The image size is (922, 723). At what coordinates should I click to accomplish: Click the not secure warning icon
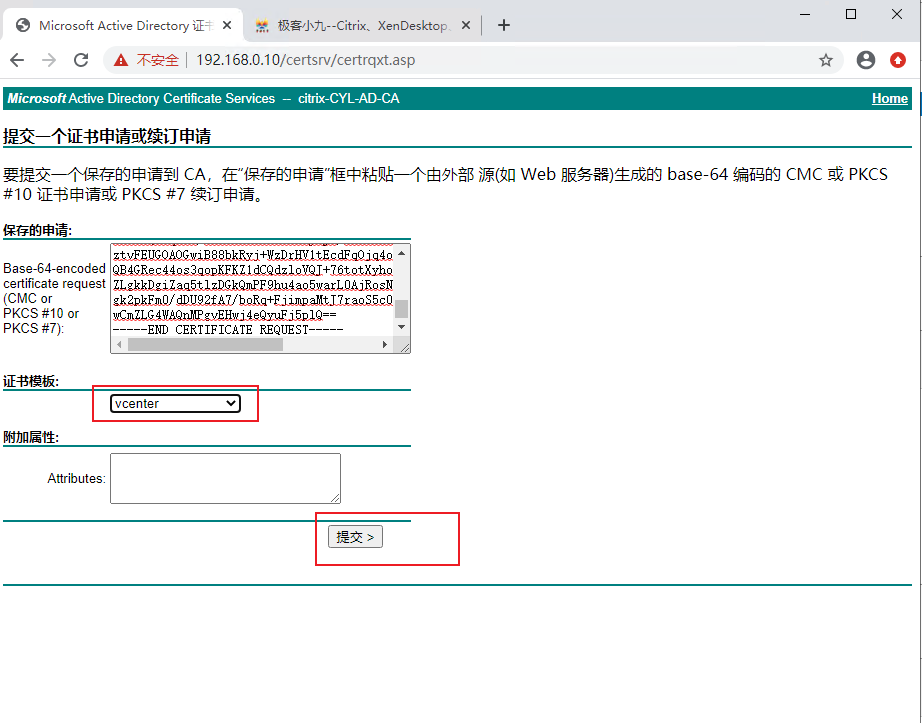(x=121, y=60)
